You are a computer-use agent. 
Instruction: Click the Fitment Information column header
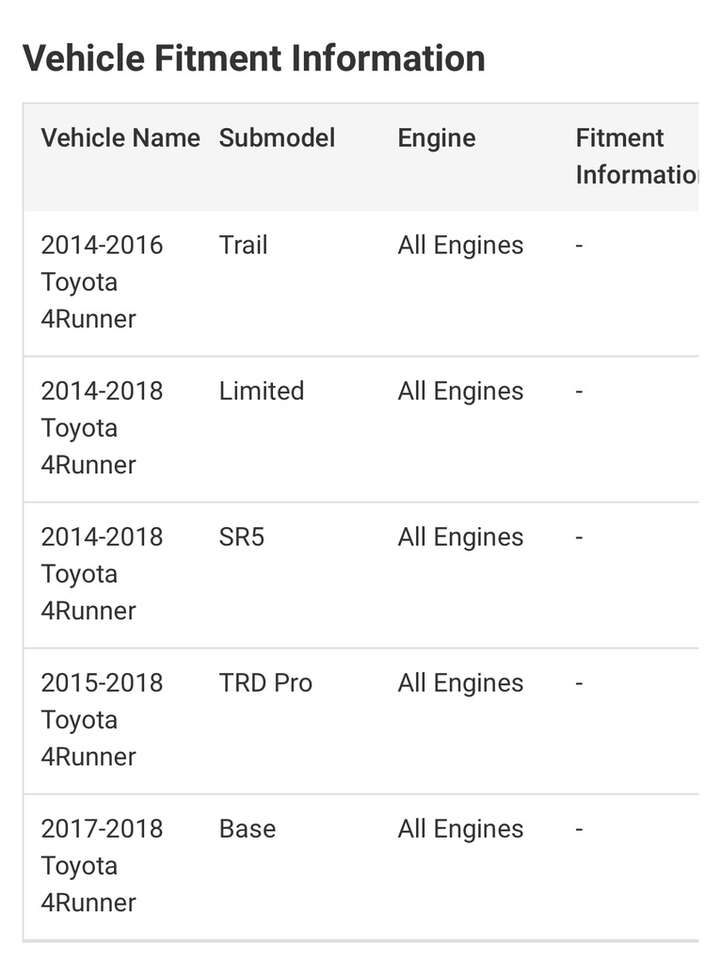pos(636,156)
